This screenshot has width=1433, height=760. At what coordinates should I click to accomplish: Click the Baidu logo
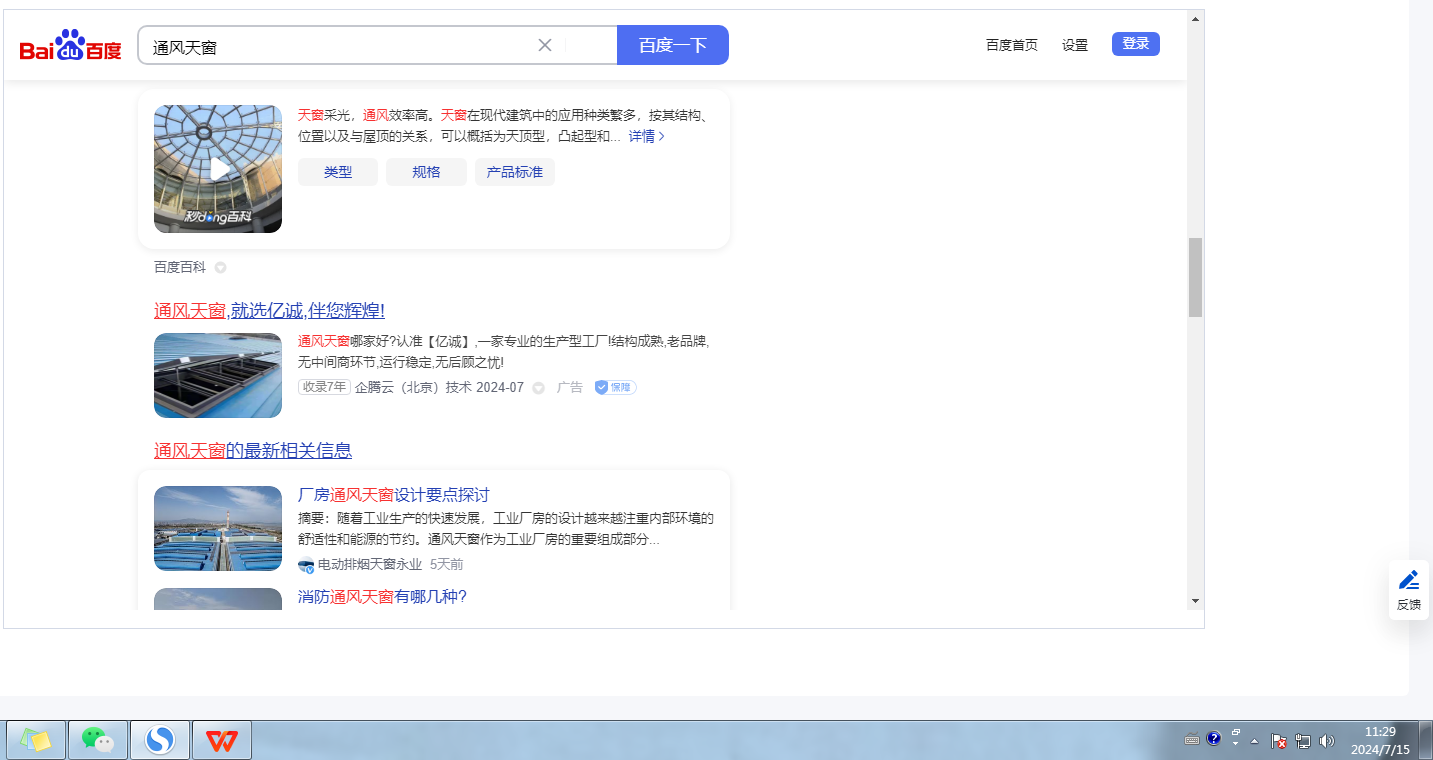click(70, 46)
